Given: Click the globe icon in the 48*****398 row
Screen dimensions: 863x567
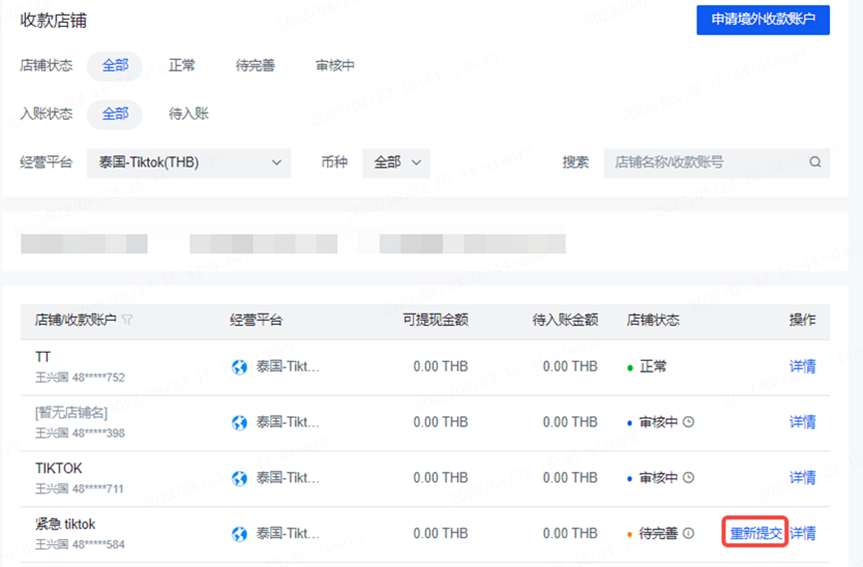Looking at the screenshot, I should click(239, 422).
